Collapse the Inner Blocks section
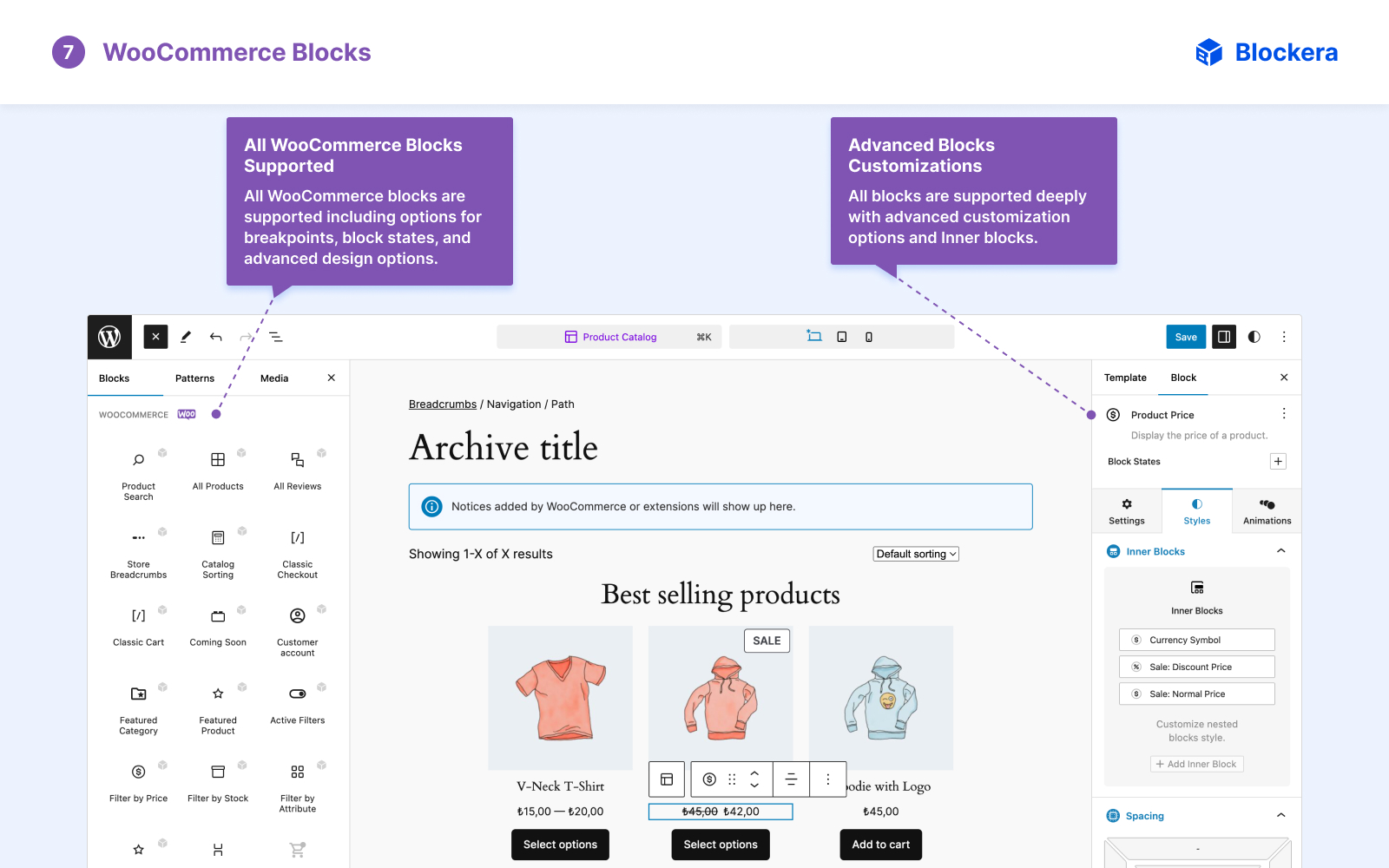1389x868 pixels. point(1280,551)
